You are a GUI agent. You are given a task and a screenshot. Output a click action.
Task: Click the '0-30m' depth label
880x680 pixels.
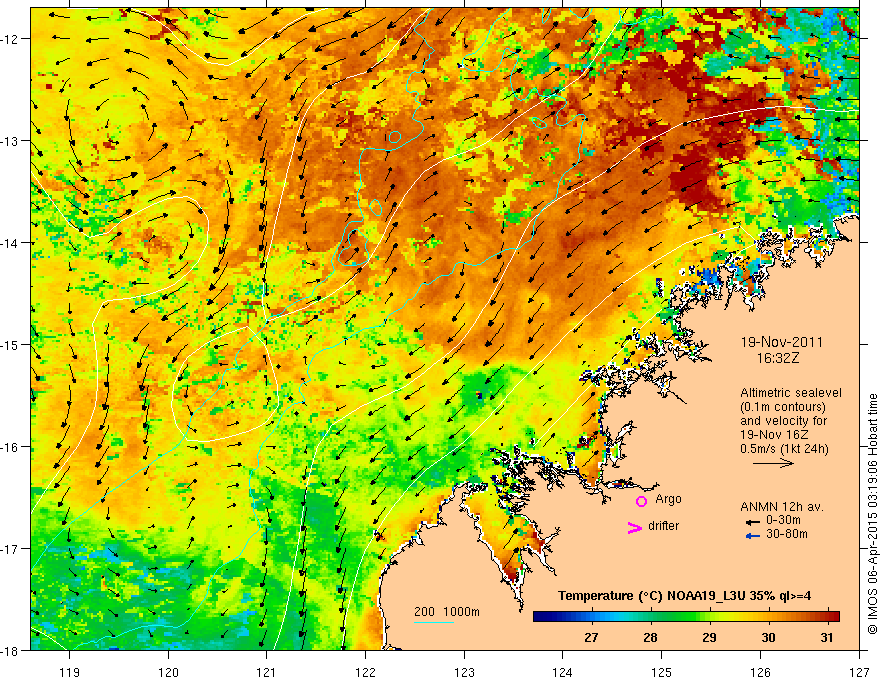[783, 520]
